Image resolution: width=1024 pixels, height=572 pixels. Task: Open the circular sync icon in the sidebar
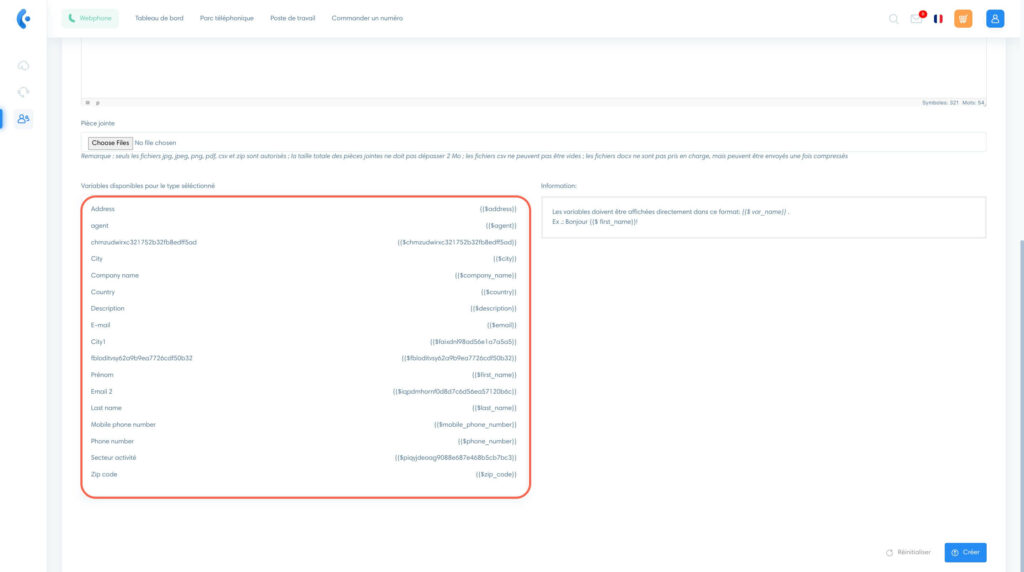tap(23, 92)
